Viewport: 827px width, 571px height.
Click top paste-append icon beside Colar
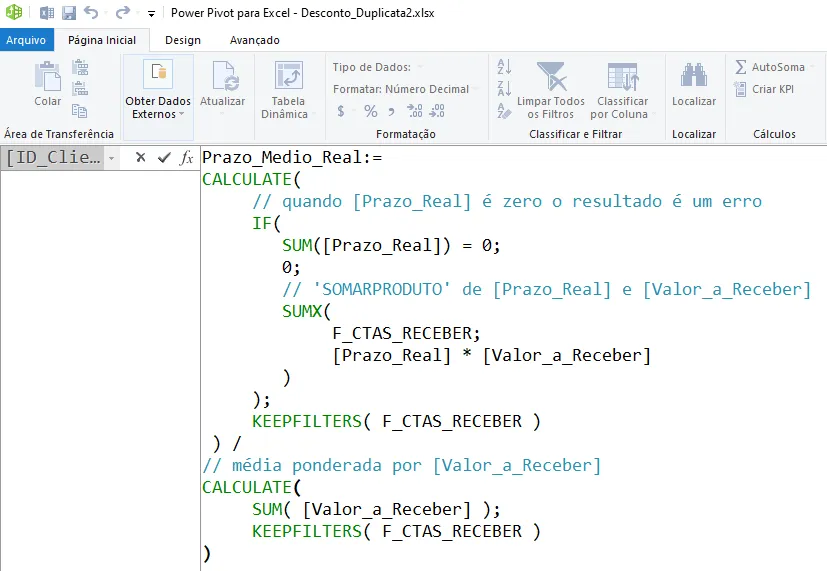click(80, 67)
